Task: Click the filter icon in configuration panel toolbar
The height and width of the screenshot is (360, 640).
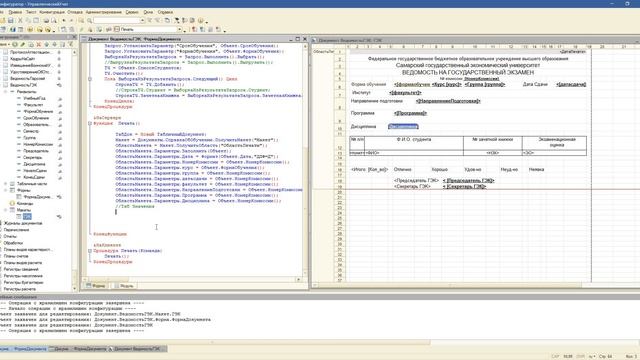Action: [x=70, y=44]
